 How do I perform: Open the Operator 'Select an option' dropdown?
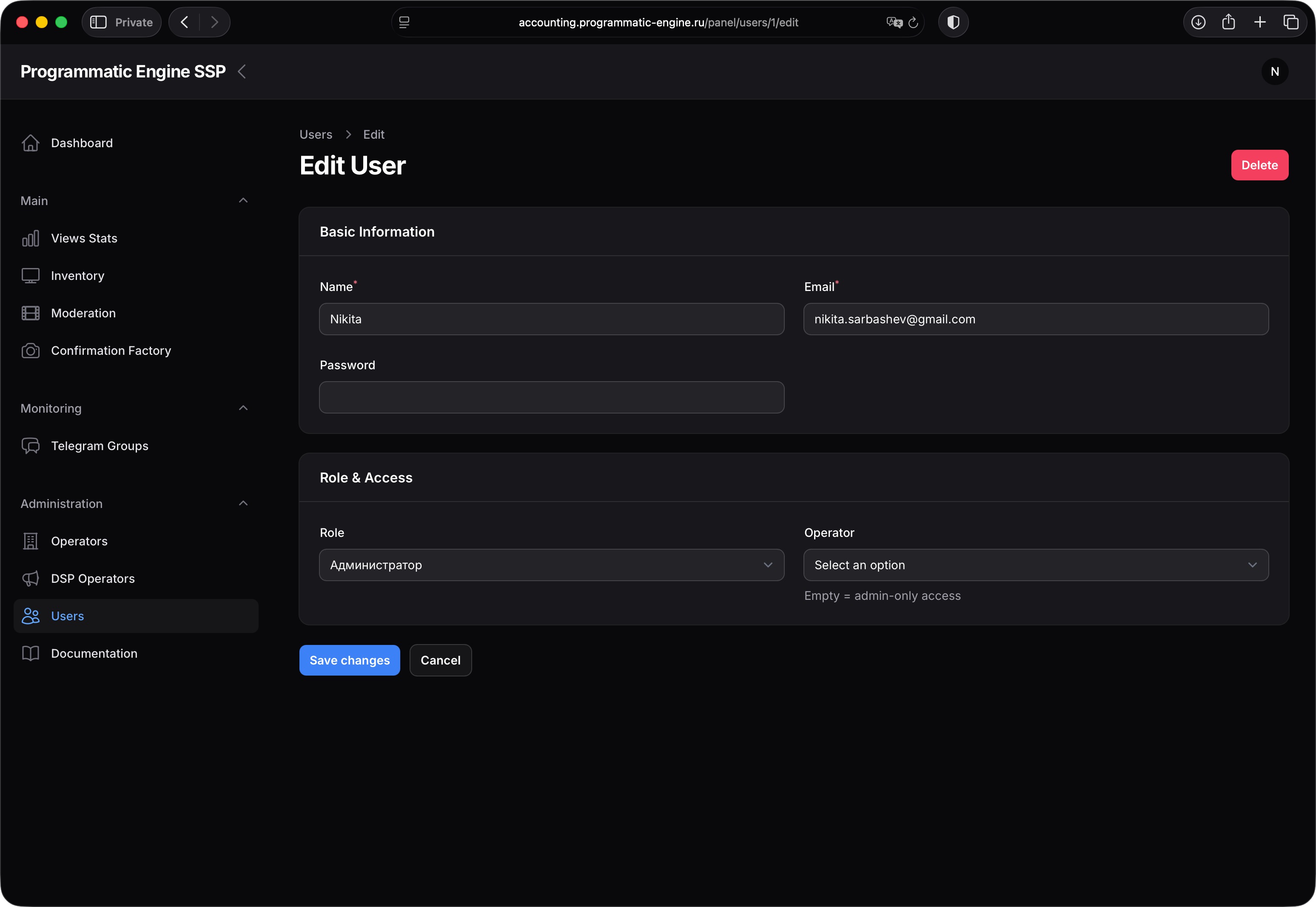click(x=1035, y=565)
